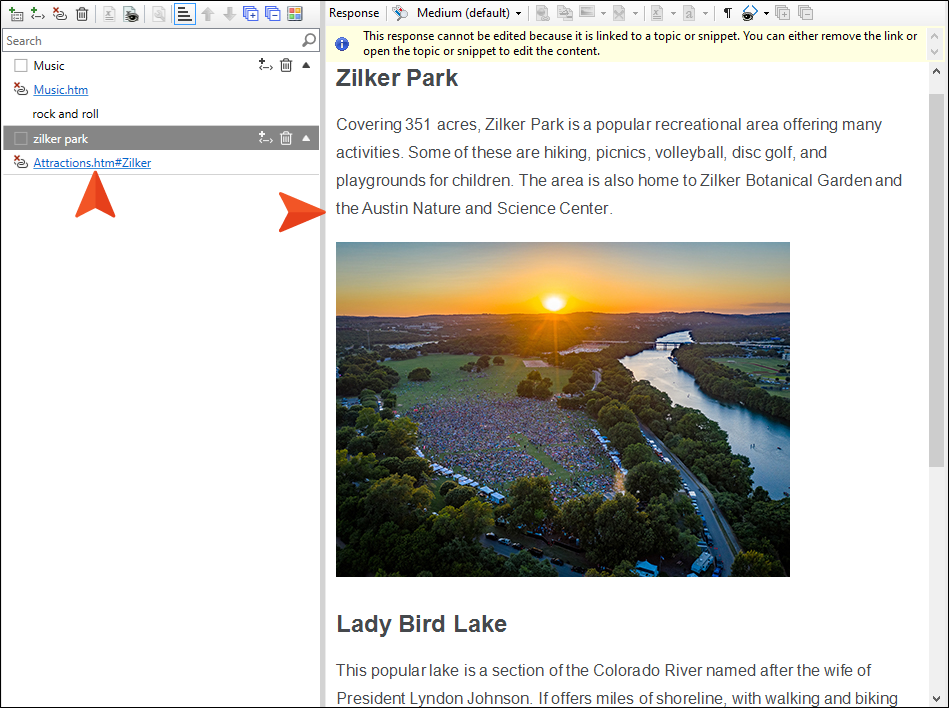Image resolution: width=949 pixels, height=708 pixels.
Task: Open the letter 'a' icon dropdown arrow
Action: [x=705, y=13]
